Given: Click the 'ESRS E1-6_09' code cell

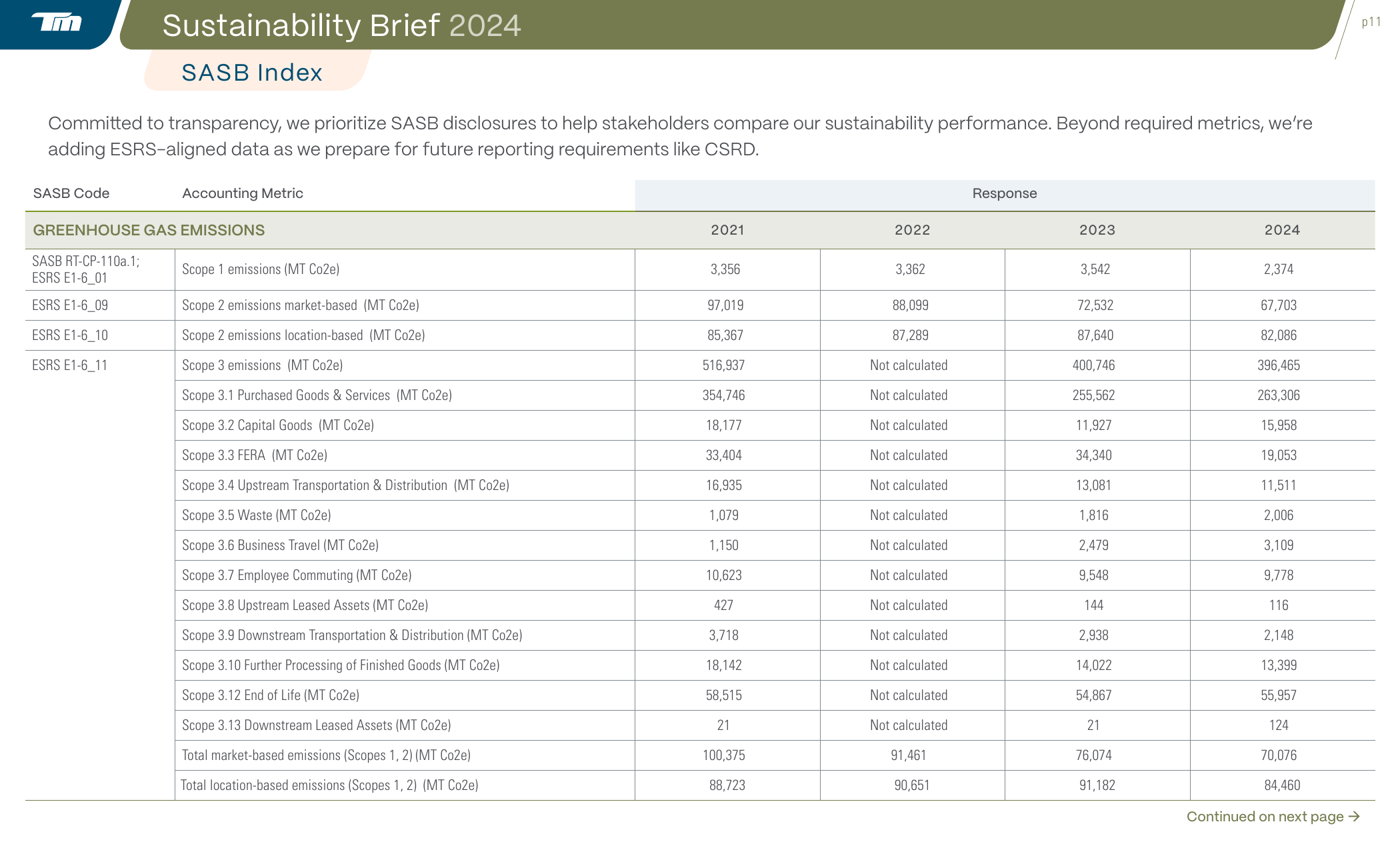Looking at the screenshot, I should (70, 305).
